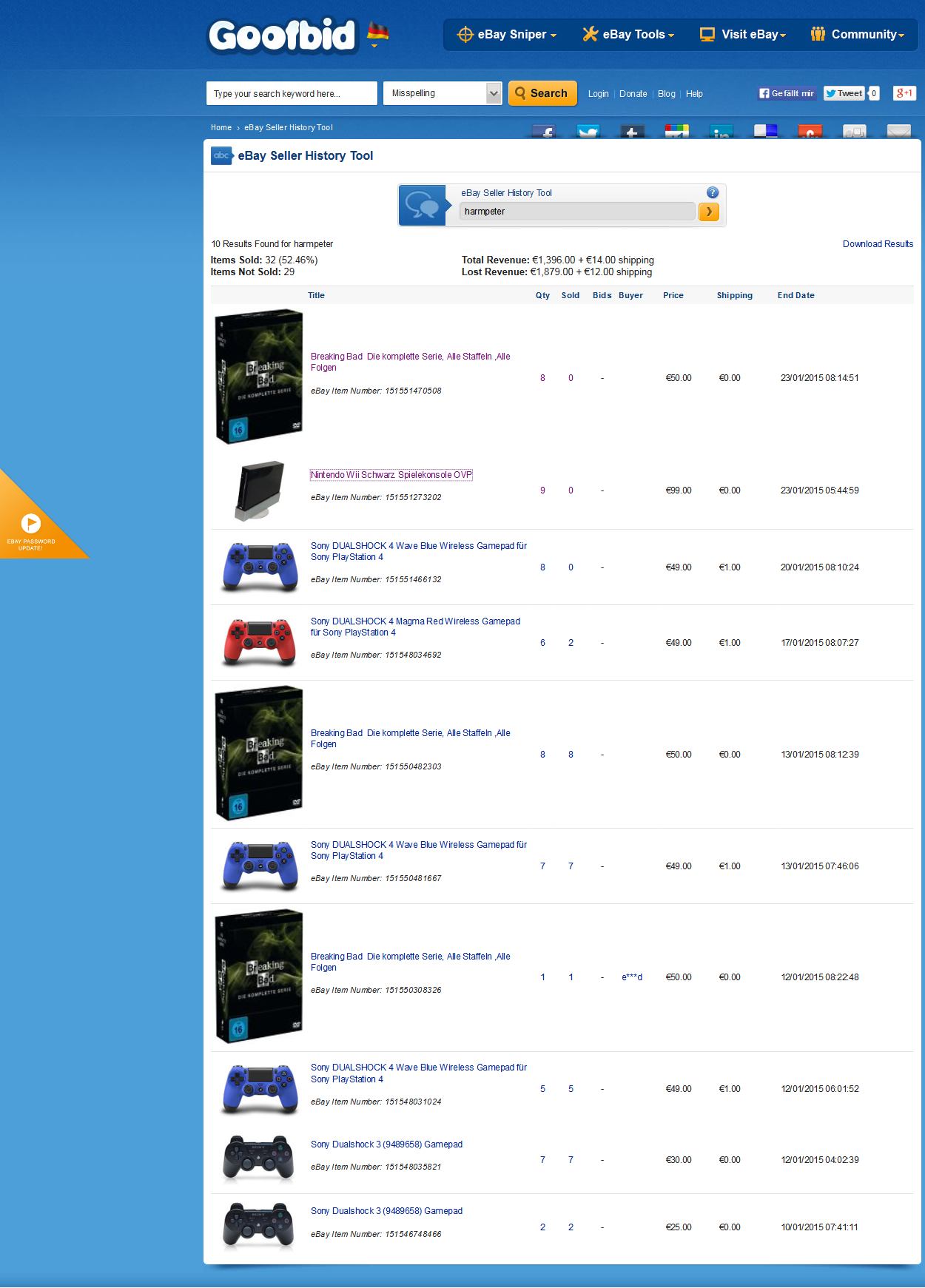The width and height of the screenshot is (925, 1288).
Task: Click the search keyword input field
Action: 292,93
